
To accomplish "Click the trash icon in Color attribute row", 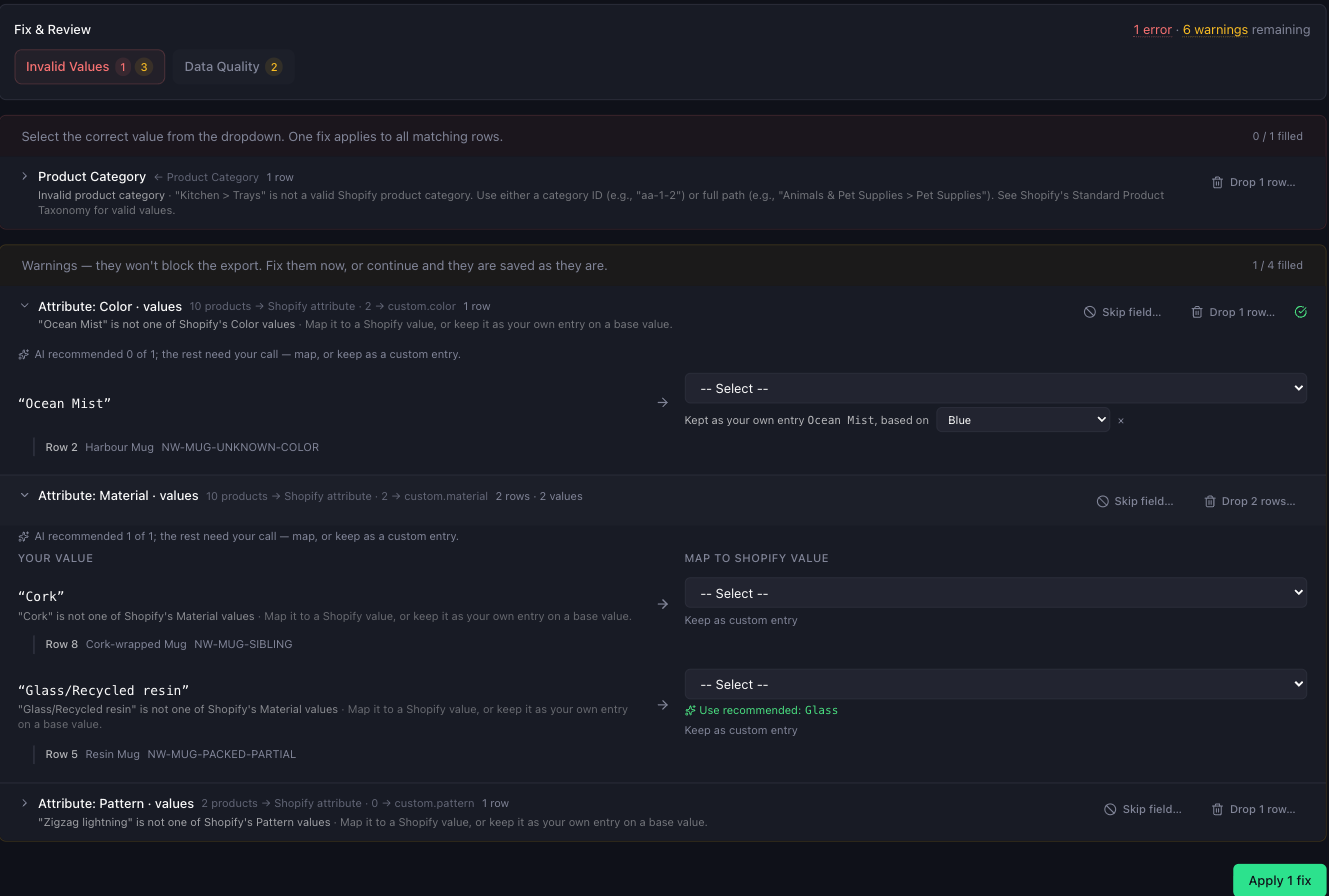I will tap(1197, 312).
